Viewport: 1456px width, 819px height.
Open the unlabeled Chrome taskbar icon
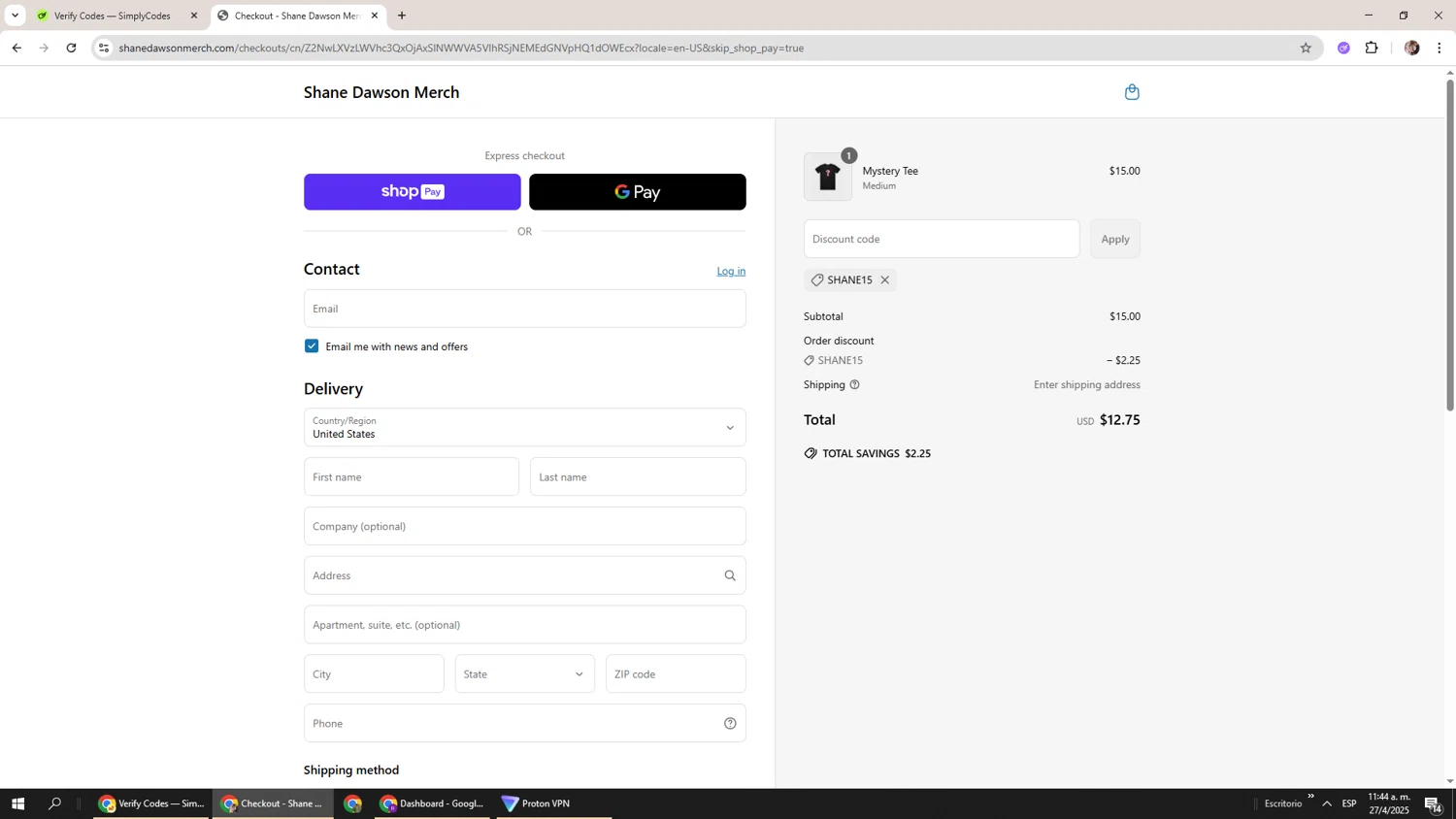click(x=352, y=803)
